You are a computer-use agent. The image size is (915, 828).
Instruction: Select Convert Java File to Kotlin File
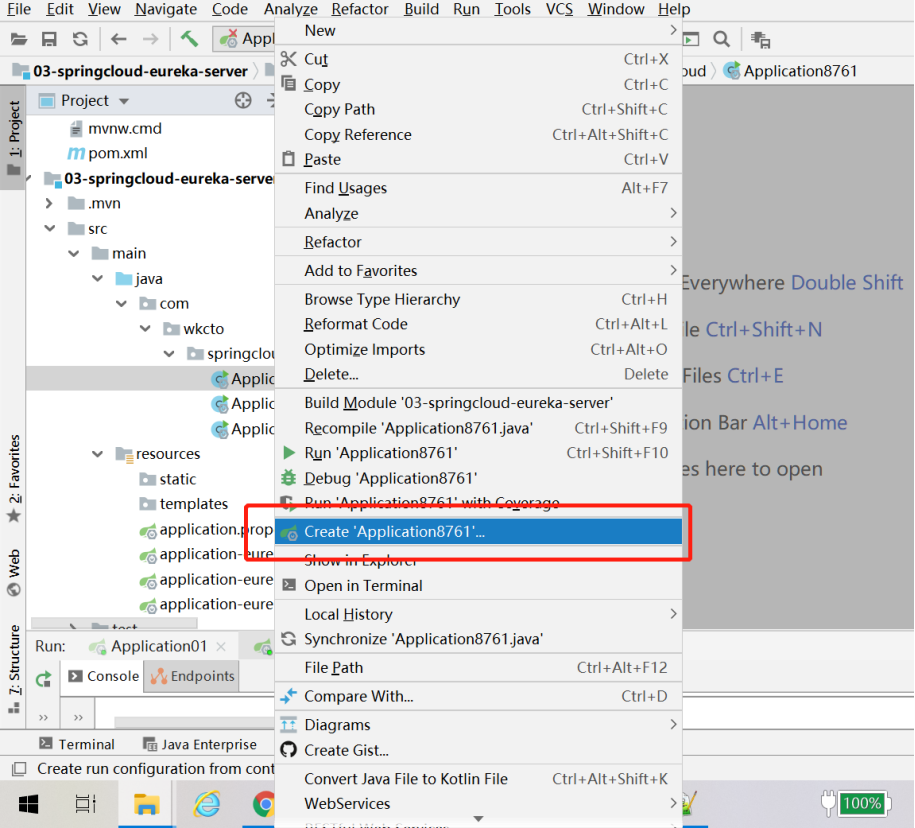pos(478,779)
